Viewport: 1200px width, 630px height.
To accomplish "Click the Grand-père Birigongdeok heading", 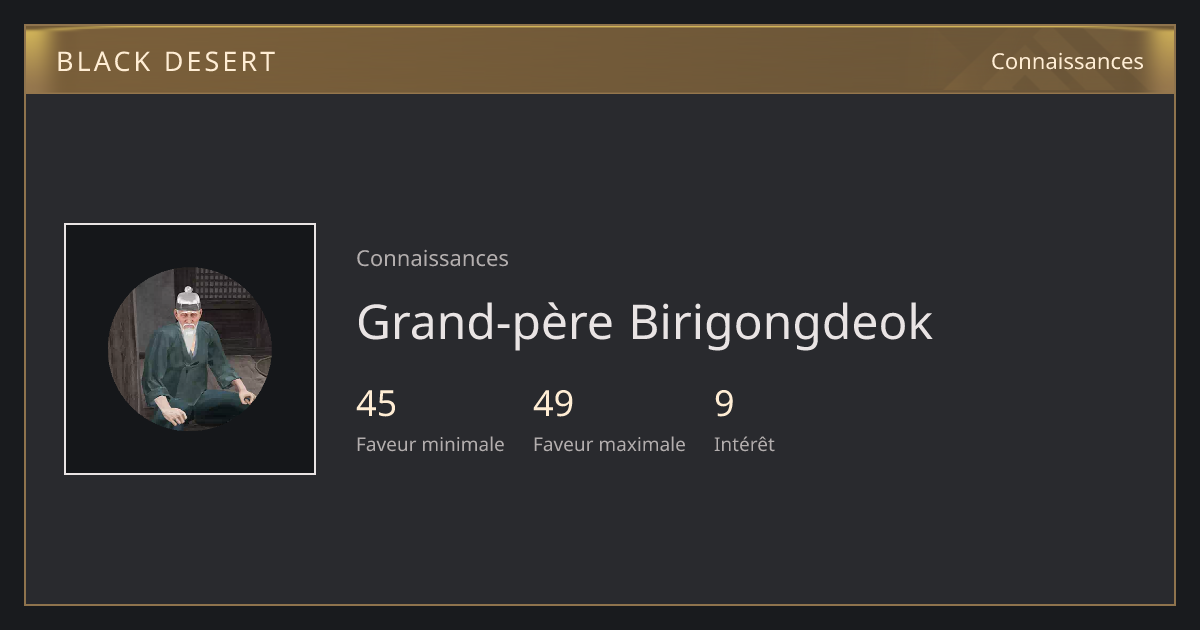I will coord(644,322).
